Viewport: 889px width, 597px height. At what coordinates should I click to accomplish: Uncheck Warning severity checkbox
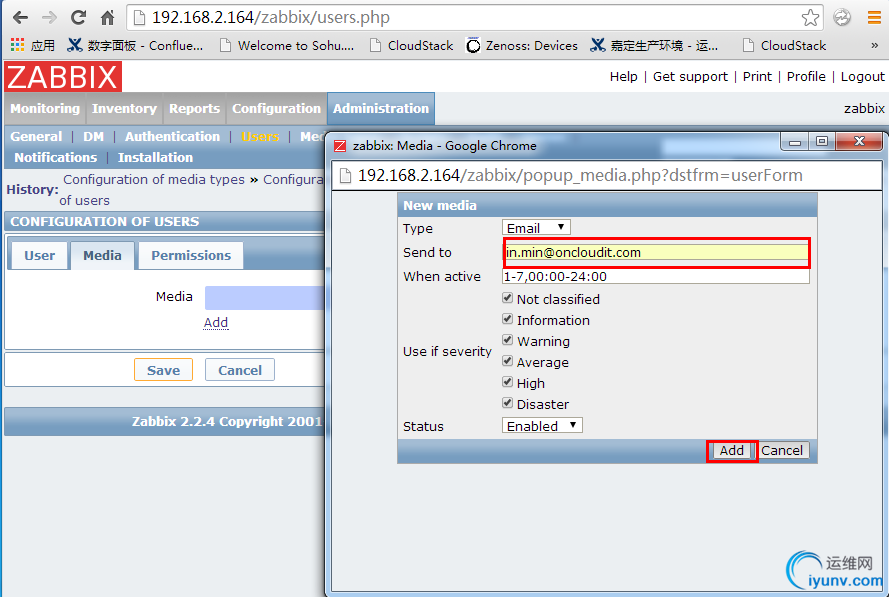point(507,340)
